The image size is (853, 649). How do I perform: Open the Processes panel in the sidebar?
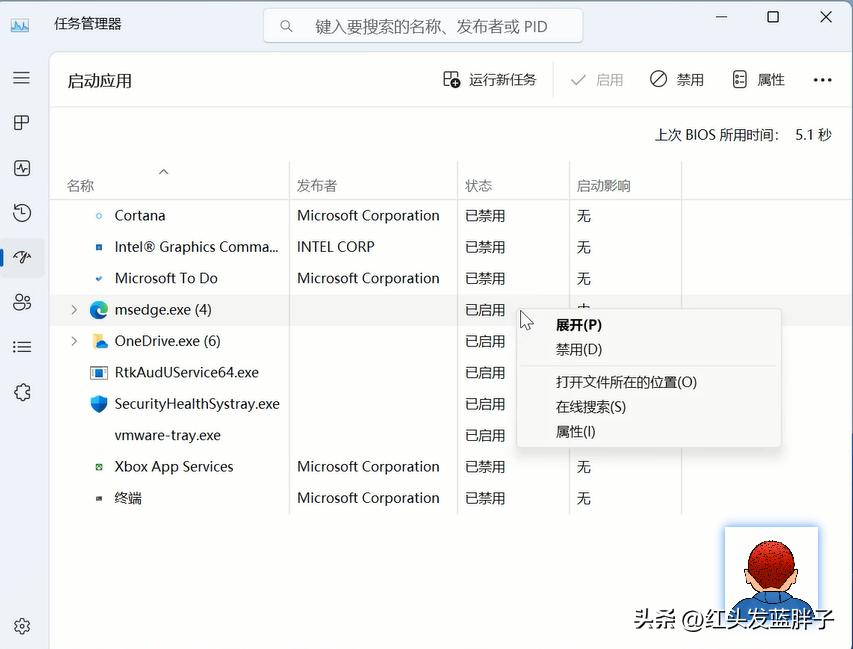tap(22, 122)
